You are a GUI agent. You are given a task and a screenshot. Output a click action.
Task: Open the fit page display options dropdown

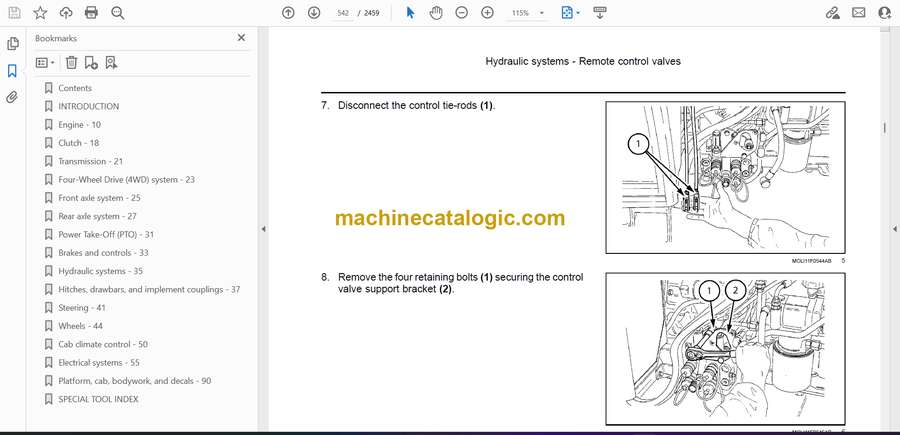coord(571,13)
